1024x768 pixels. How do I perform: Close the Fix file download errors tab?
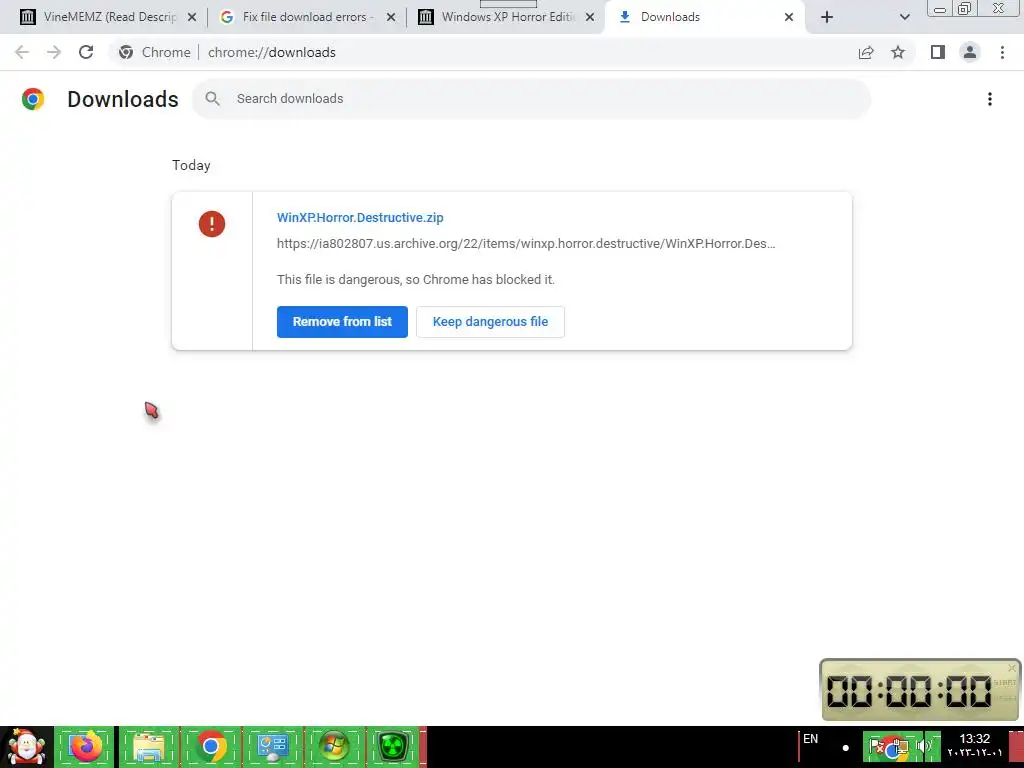(x=391, y=18)
